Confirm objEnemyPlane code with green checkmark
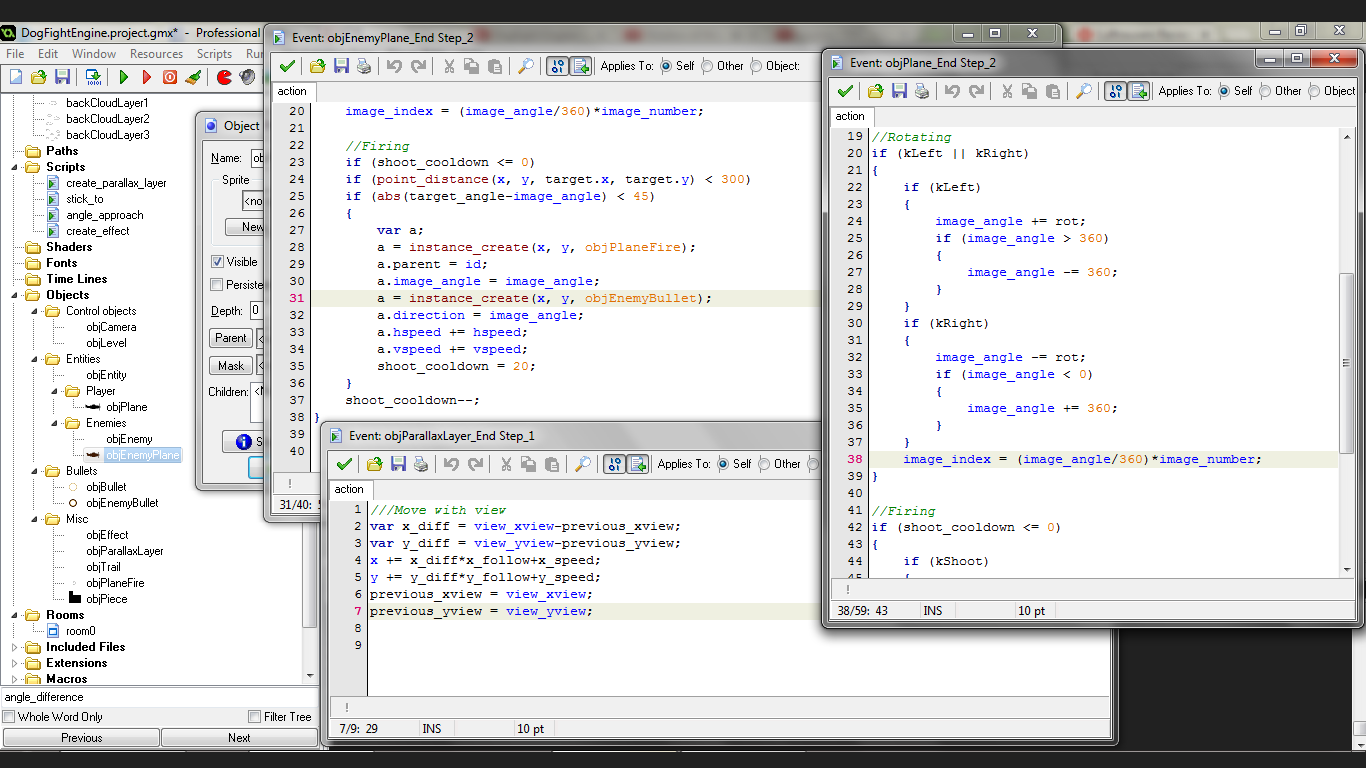 [288, 66]
